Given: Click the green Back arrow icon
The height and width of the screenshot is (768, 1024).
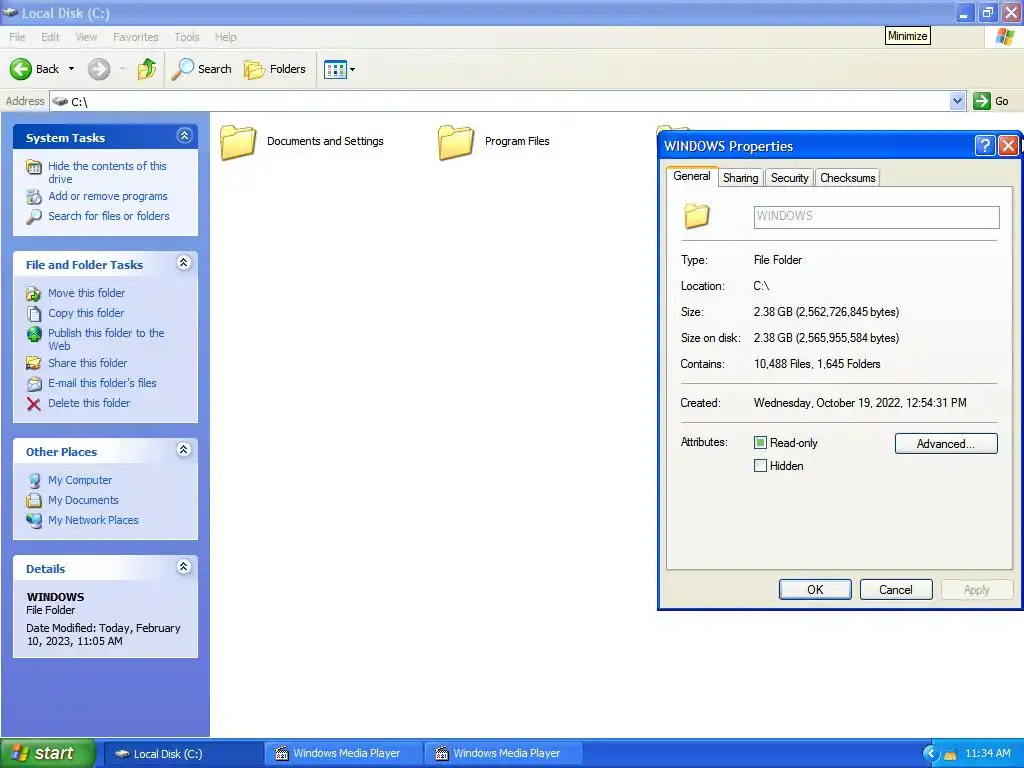Looking at the screenshot, I should click(21, 69).
